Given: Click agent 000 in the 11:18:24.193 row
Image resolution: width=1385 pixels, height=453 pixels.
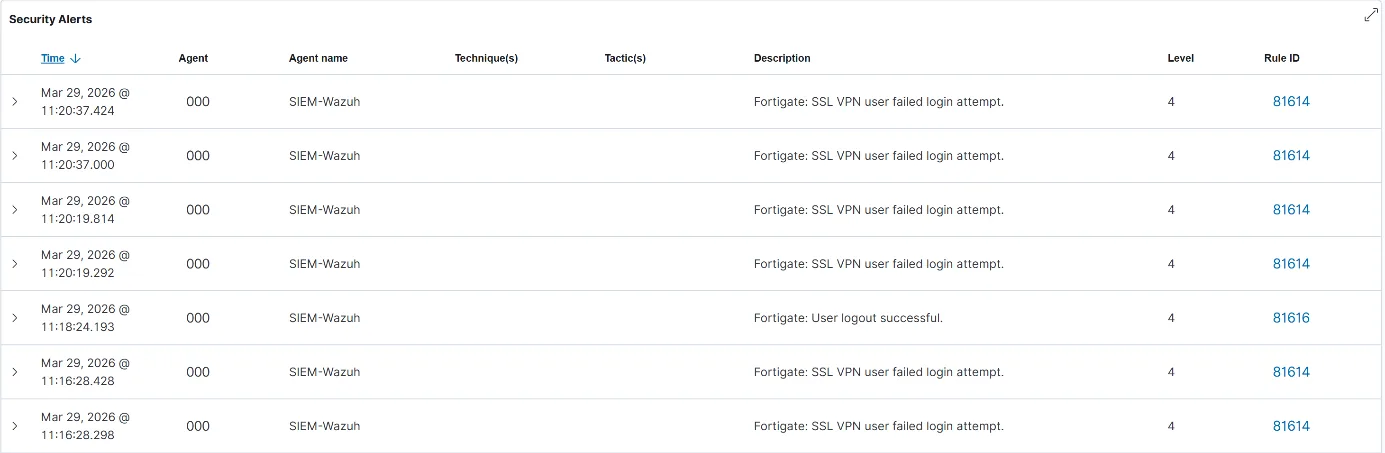Looking at the screenshot, I should tap(198, 317).
